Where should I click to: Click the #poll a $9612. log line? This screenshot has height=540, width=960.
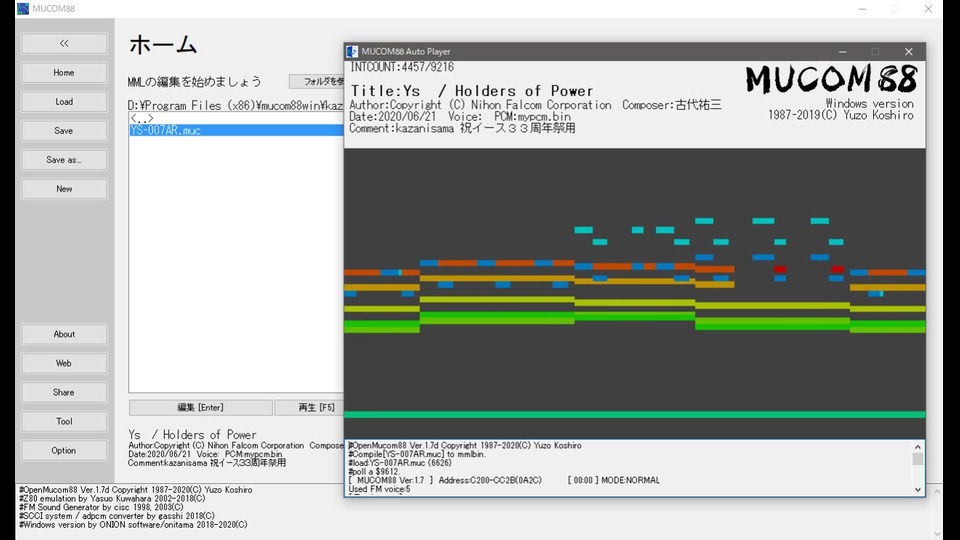[x=374, y=471]
